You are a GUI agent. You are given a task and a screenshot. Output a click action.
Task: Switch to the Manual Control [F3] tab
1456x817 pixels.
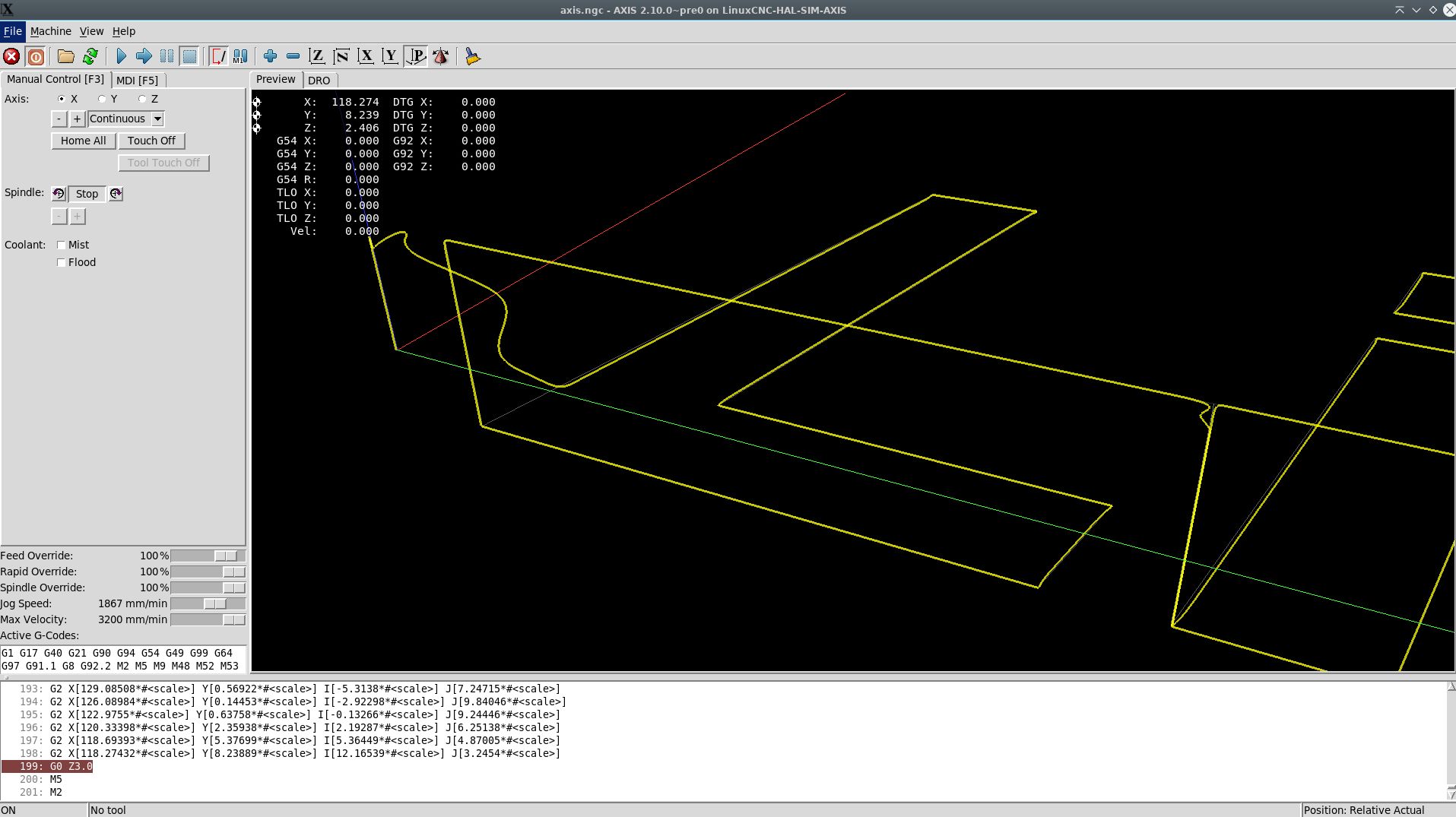56,79
